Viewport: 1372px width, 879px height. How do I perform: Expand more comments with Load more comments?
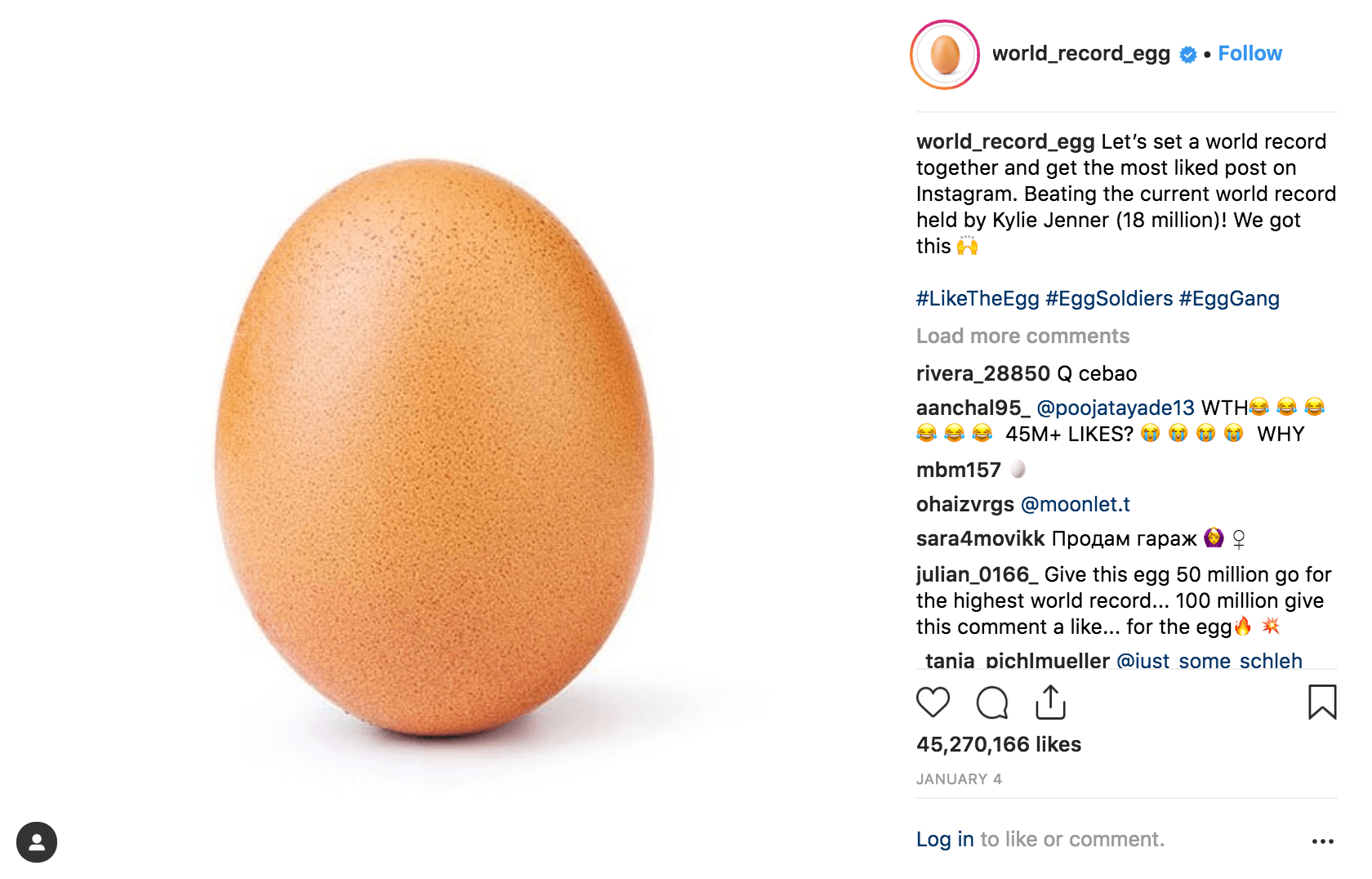tap(1022, 336)
